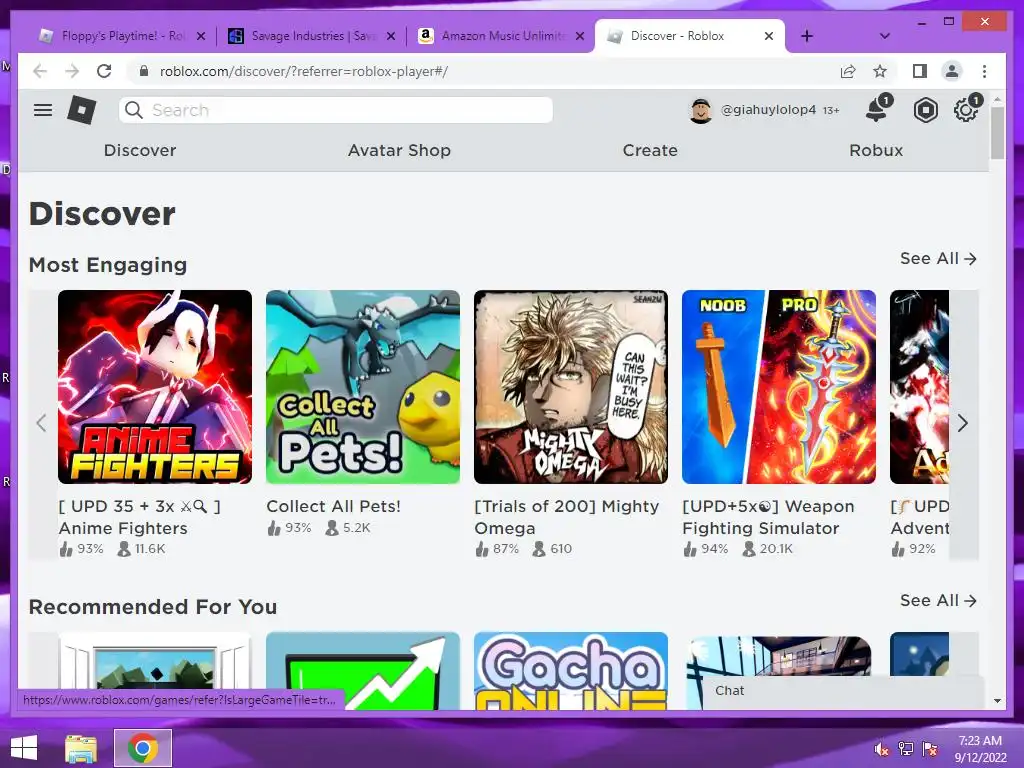The width and height of the screenshot is (1024, 768).
Task: Close the Savage Industries tab
Action: click(391, 36)
